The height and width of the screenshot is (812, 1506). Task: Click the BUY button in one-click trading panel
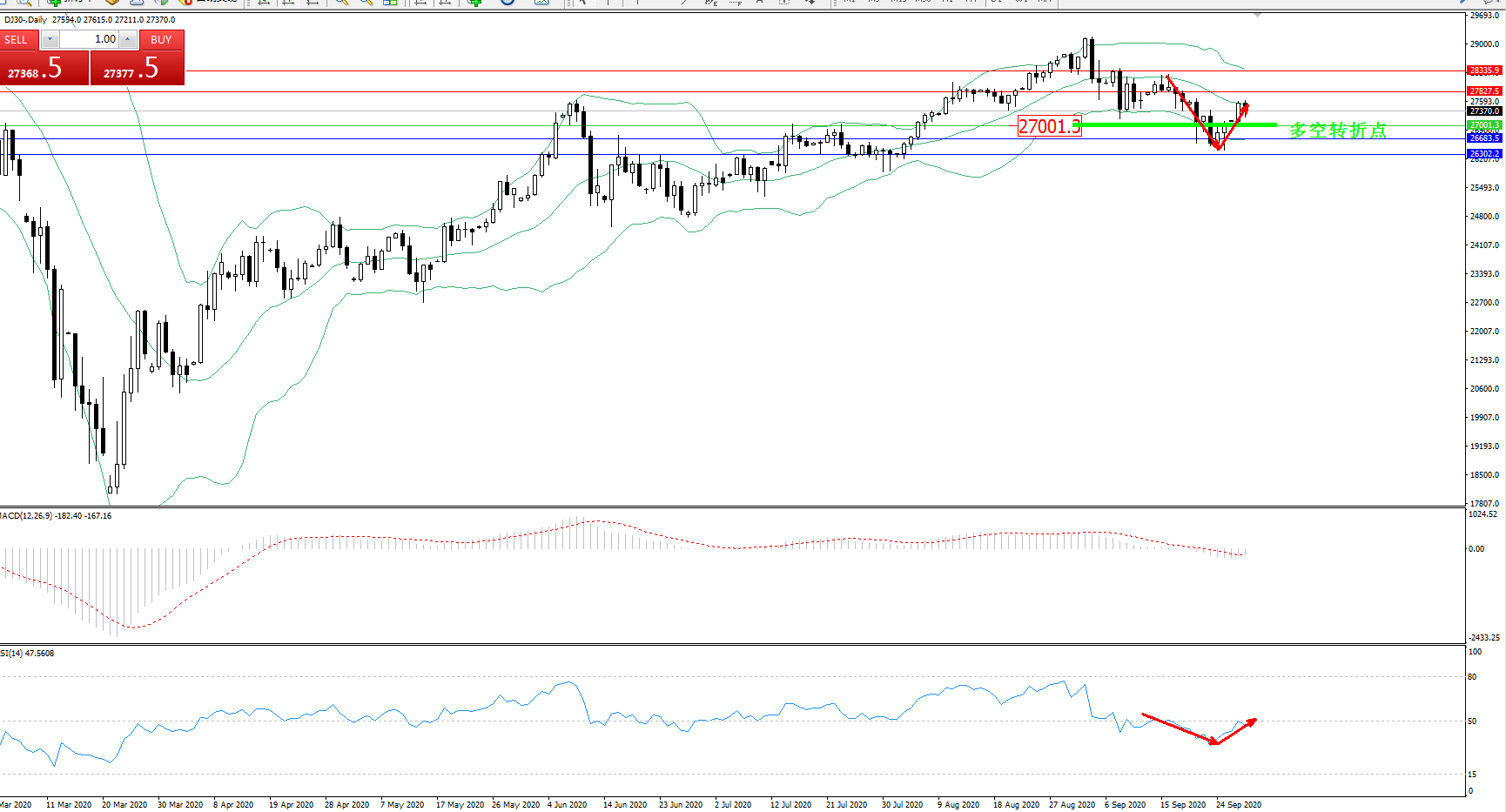coord(161,39)
